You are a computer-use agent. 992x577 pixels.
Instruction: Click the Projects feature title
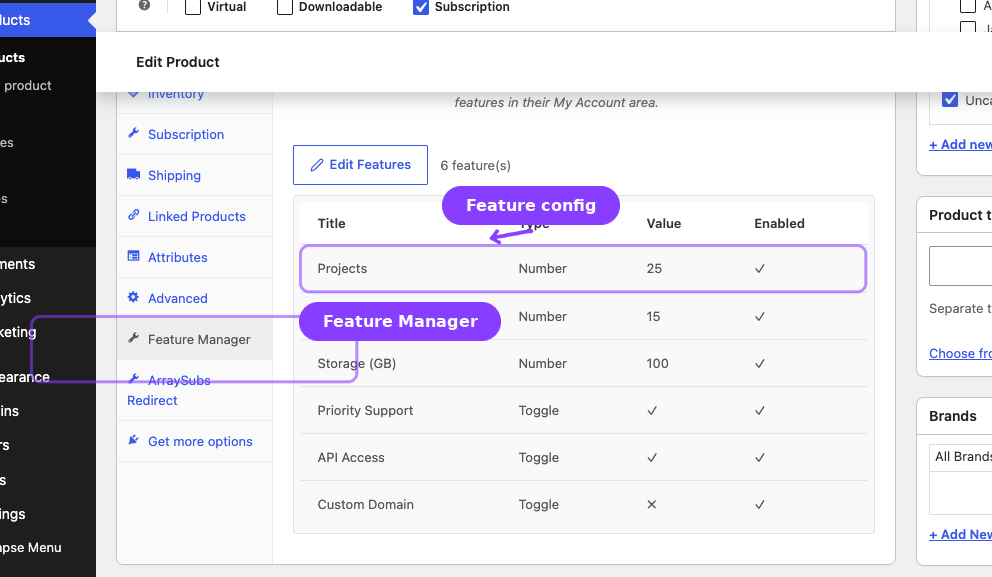pyautogui.click(x=342, y=268)
